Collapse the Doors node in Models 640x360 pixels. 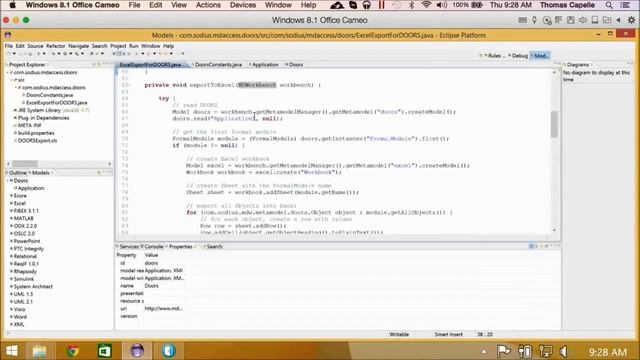tap(8, 180)
